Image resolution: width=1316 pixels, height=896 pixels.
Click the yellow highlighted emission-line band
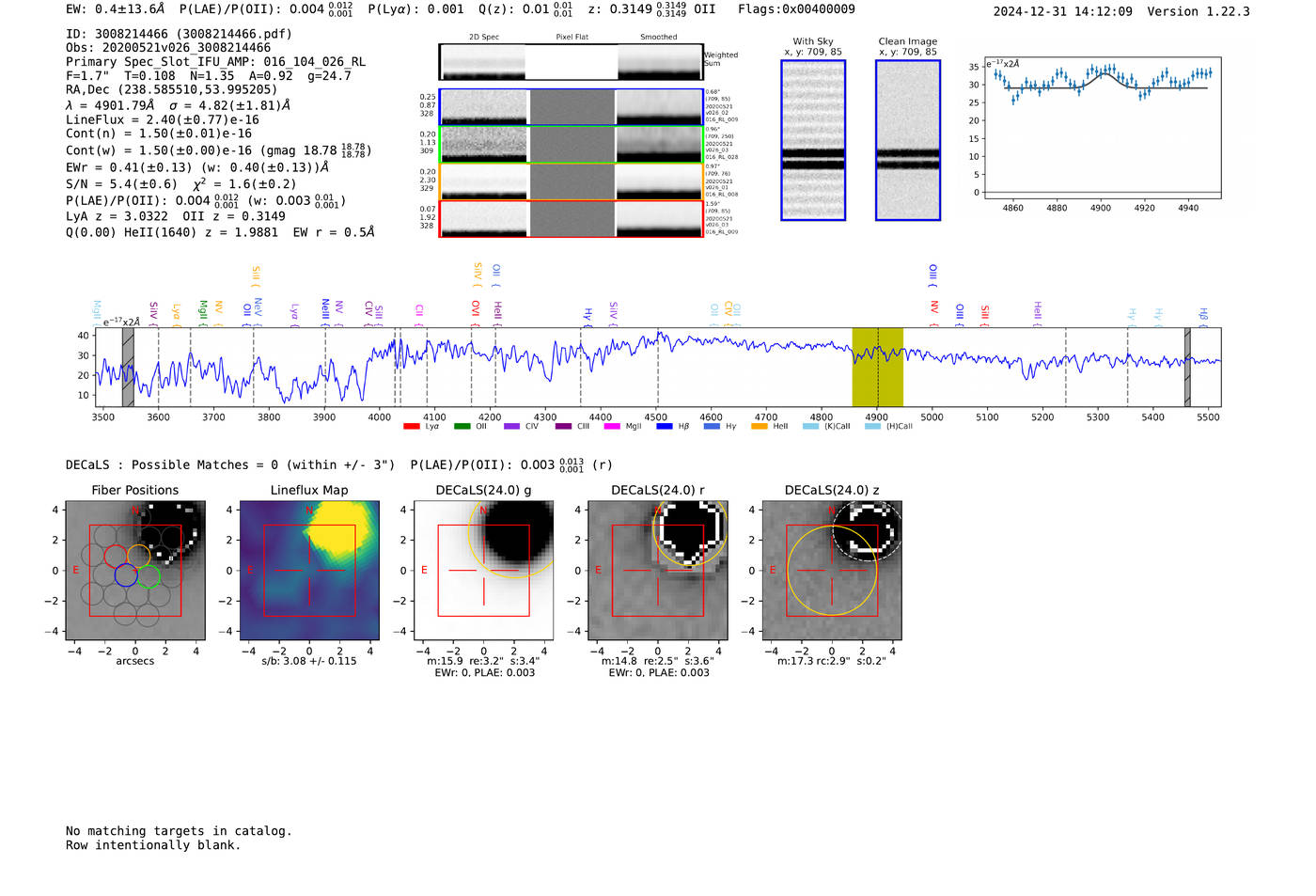(x=877, y=367)
